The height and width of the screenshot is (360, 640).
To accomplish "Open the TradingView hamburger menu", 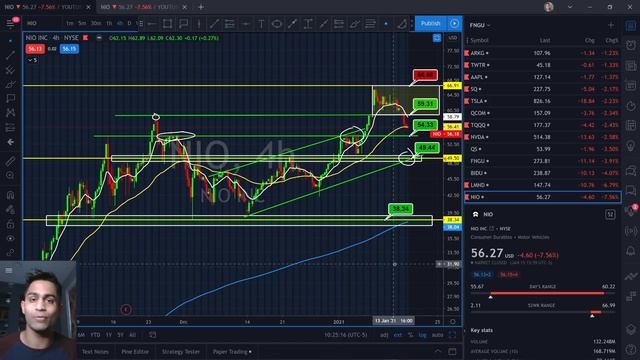I will pos(10,23).
